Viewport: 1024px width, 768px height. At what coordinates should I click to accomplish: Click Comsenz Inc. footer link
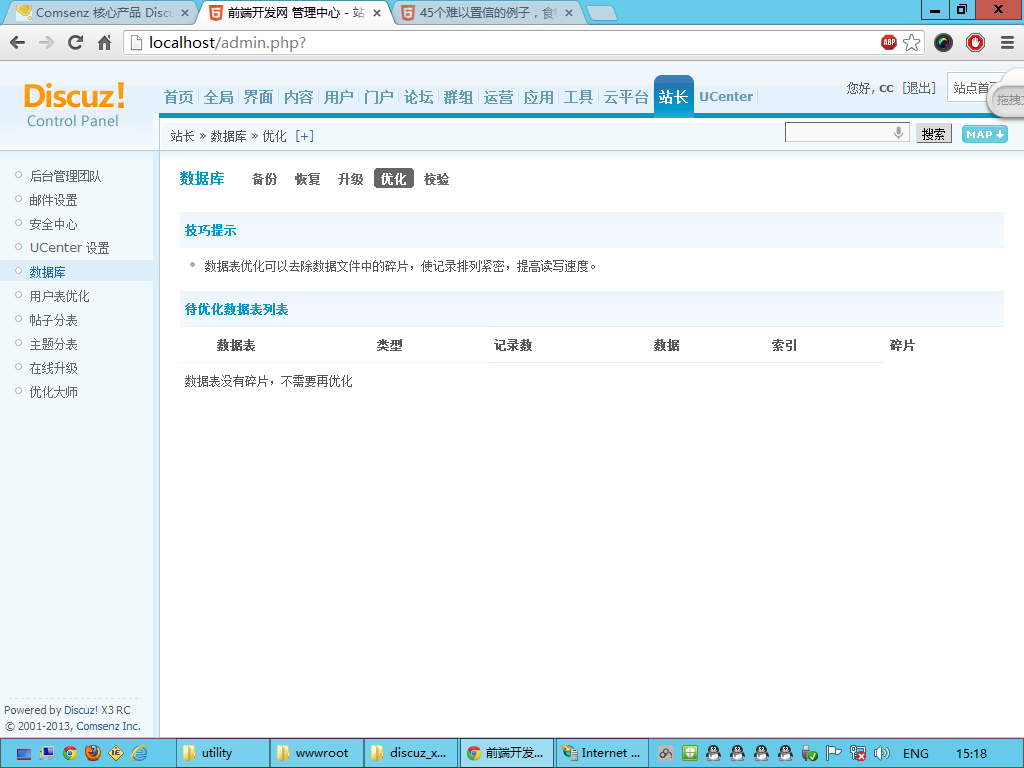click(x=108, y=726)
